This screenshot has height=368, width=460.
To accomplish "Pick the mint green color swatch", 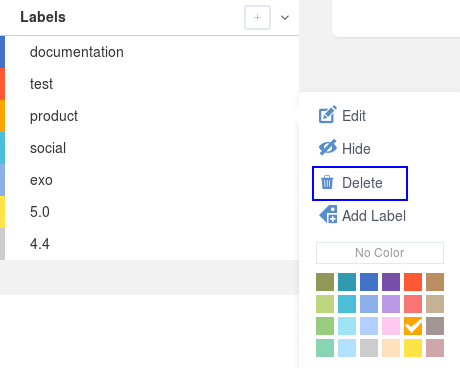I will click(x=325, y=348).
